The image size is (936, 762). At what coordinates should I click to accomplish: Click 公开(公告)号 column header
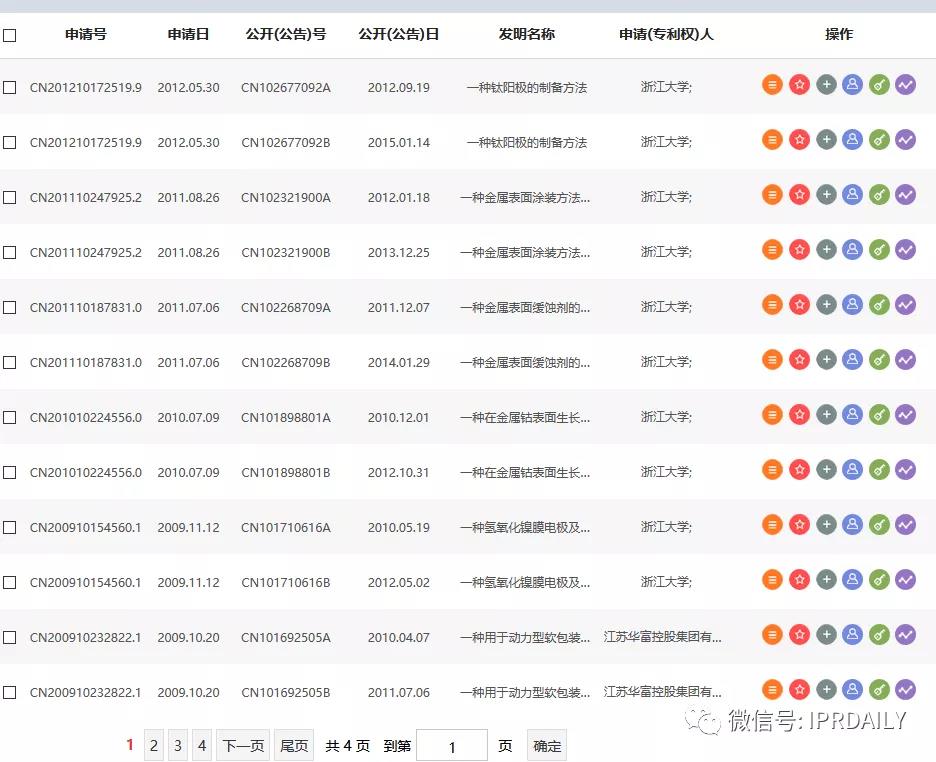click(286, 34)
